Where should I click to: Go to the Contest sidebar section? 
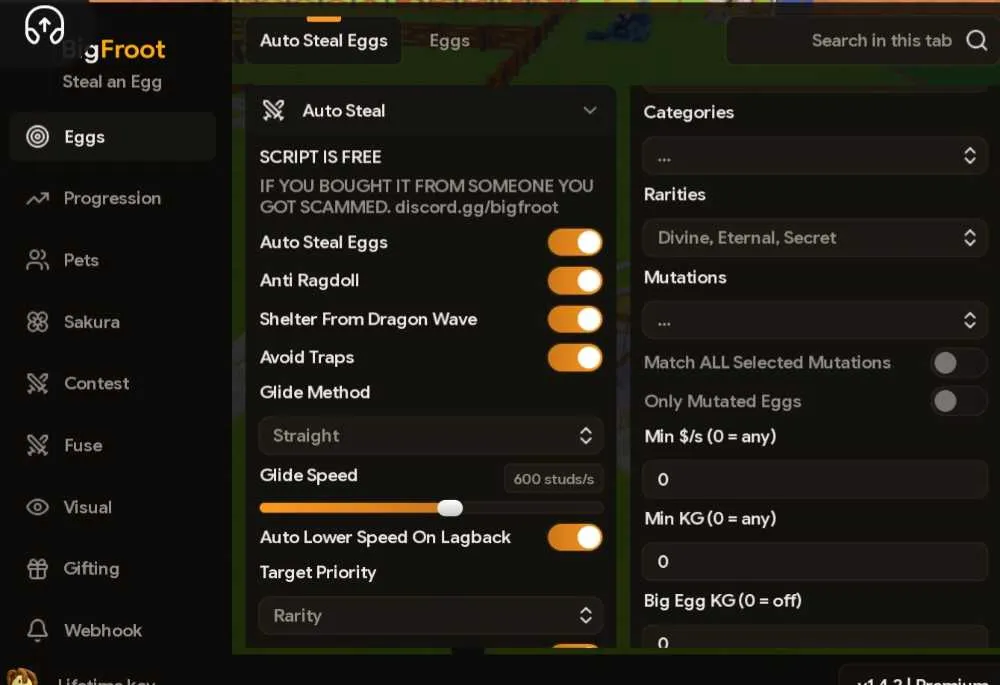(x=113, y=383)
